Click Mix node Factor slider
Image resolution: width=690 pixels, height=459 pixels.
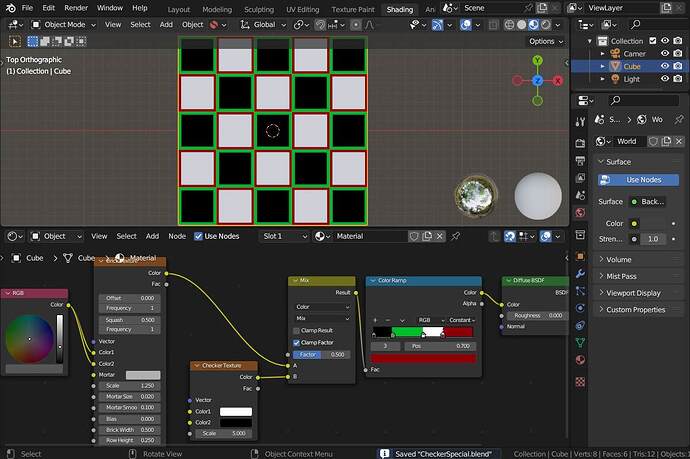coord(321,355)
